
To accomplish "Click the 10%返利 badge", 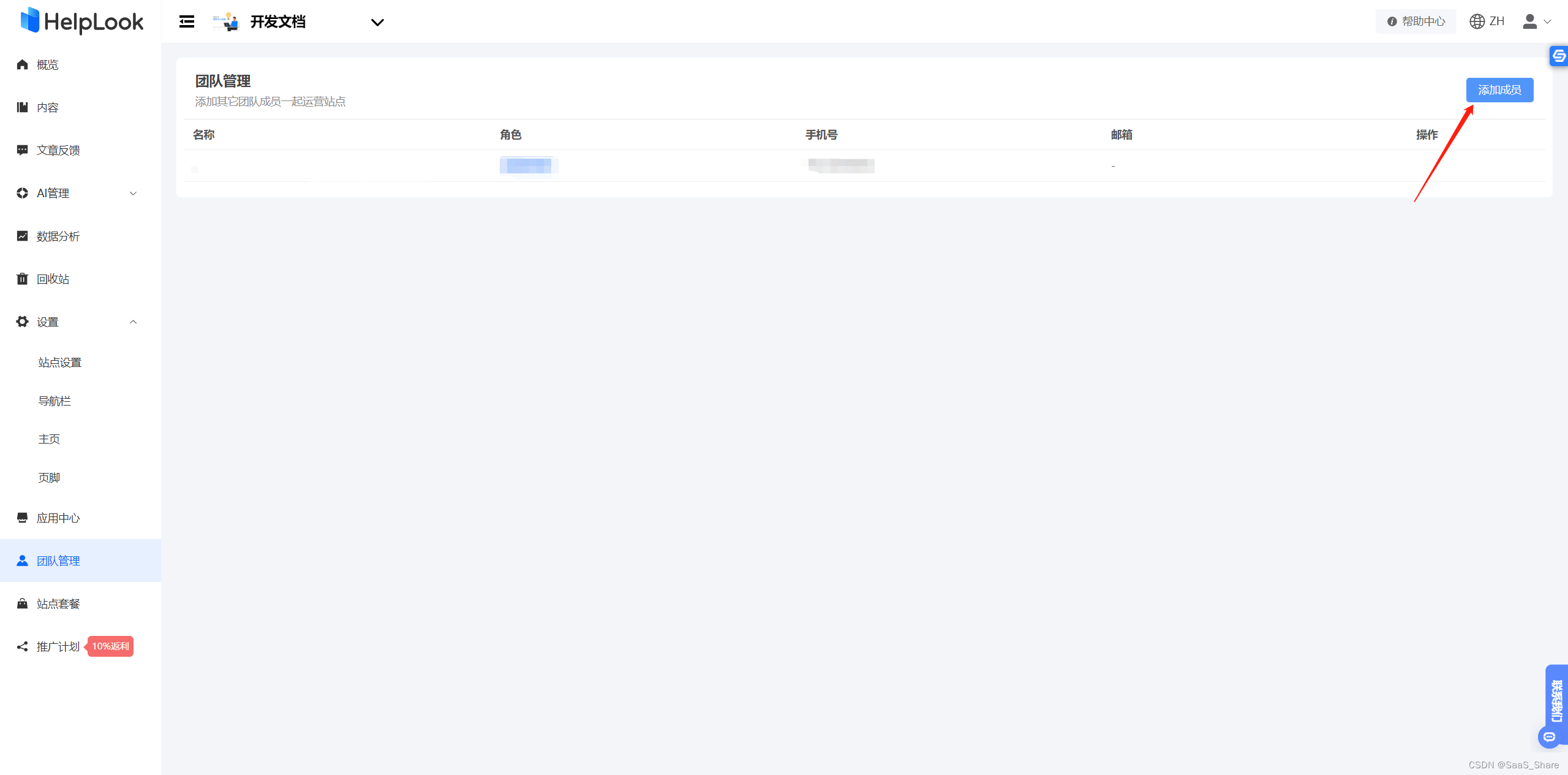I will coord(110,646).
